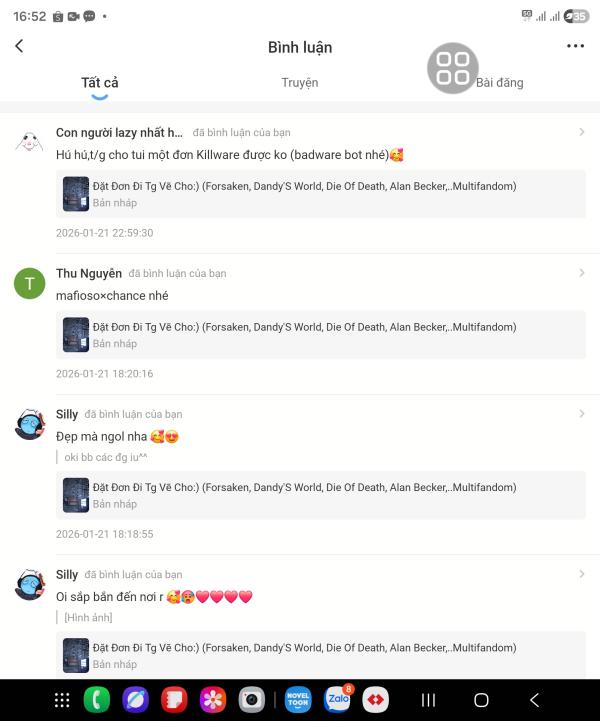600x721 pixels.
Task: Open the NovelToon app in the taskbar
Action: (x=298, y=700)
